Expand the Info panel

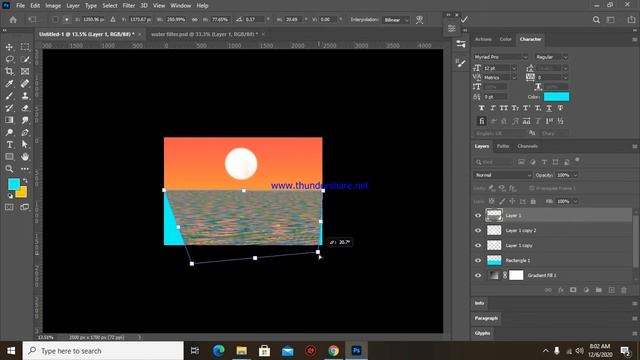tap(480, 303)
